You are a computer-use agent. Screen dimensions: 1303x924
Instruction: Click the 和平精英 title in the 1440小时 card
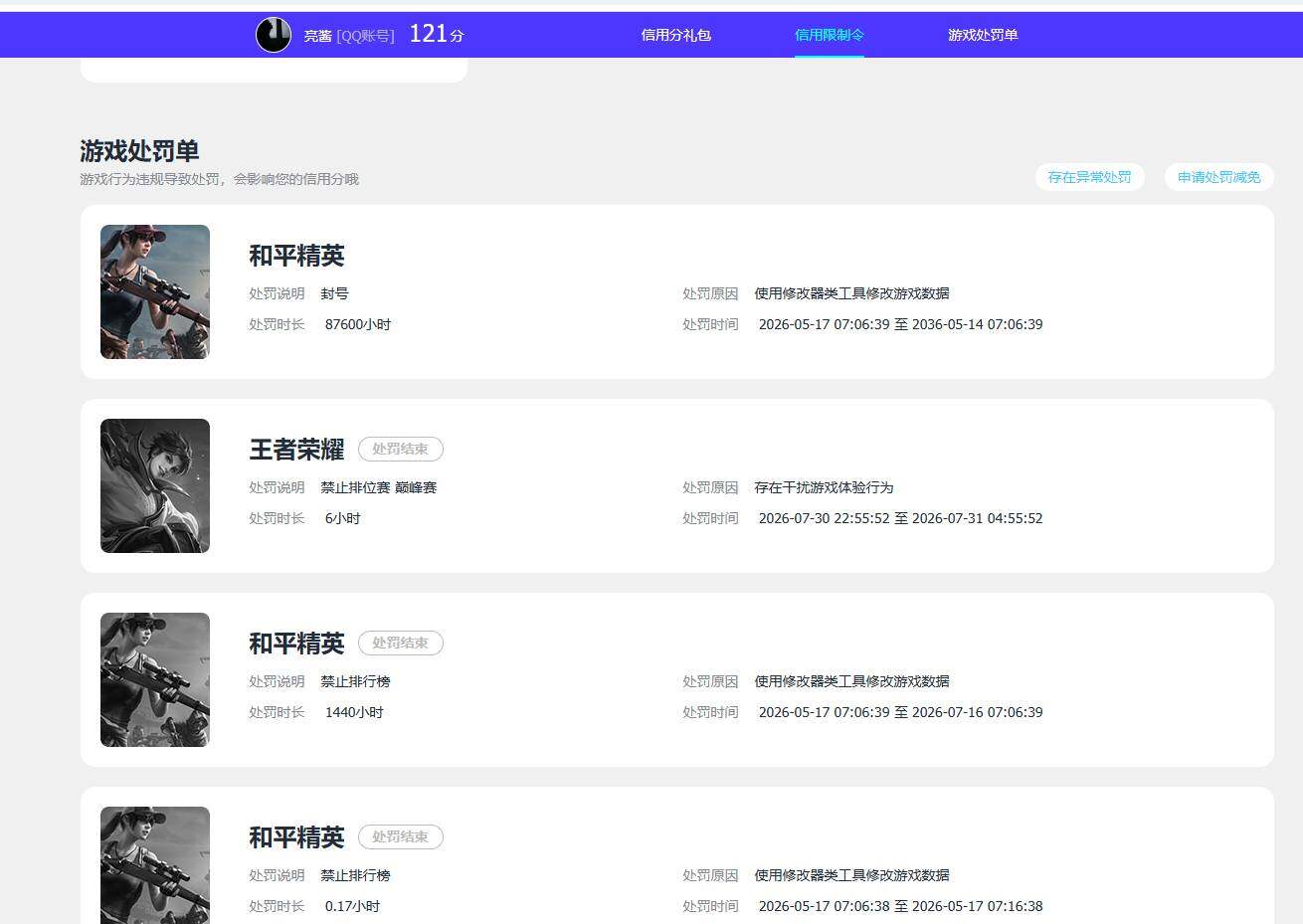point(296,644)
